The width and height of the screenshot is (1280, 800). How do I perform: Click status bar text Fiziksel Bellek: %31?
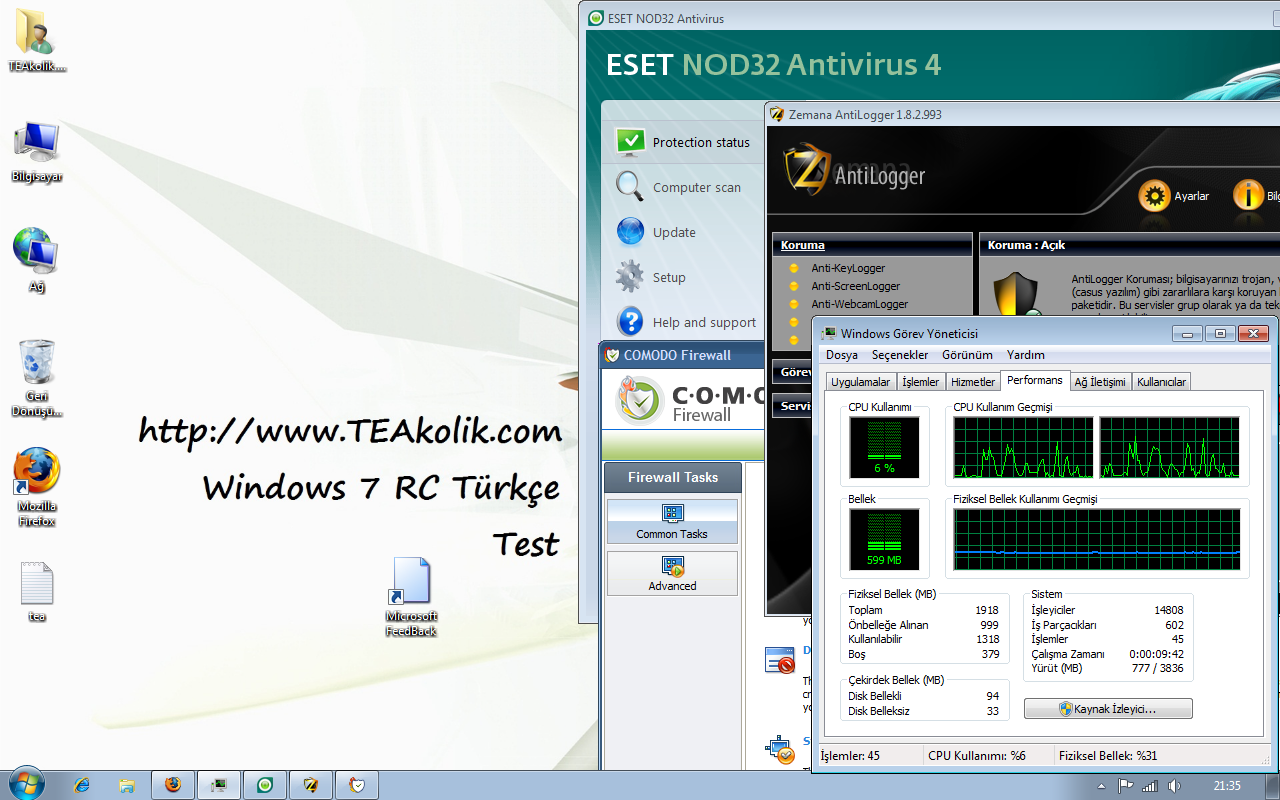(x=1108, y=756)
